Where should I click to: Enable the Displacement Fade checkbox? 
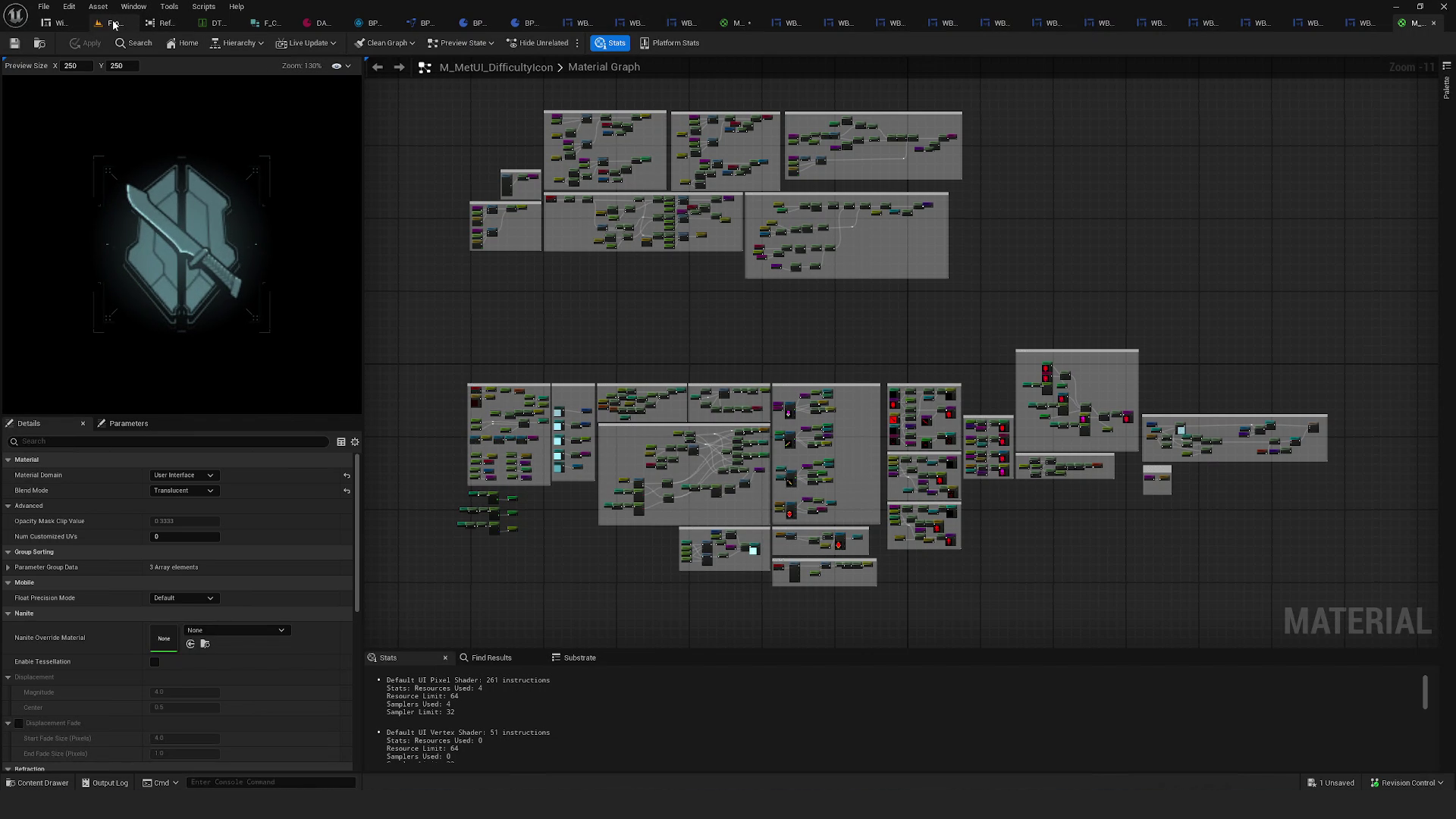[x=19, y=723]
